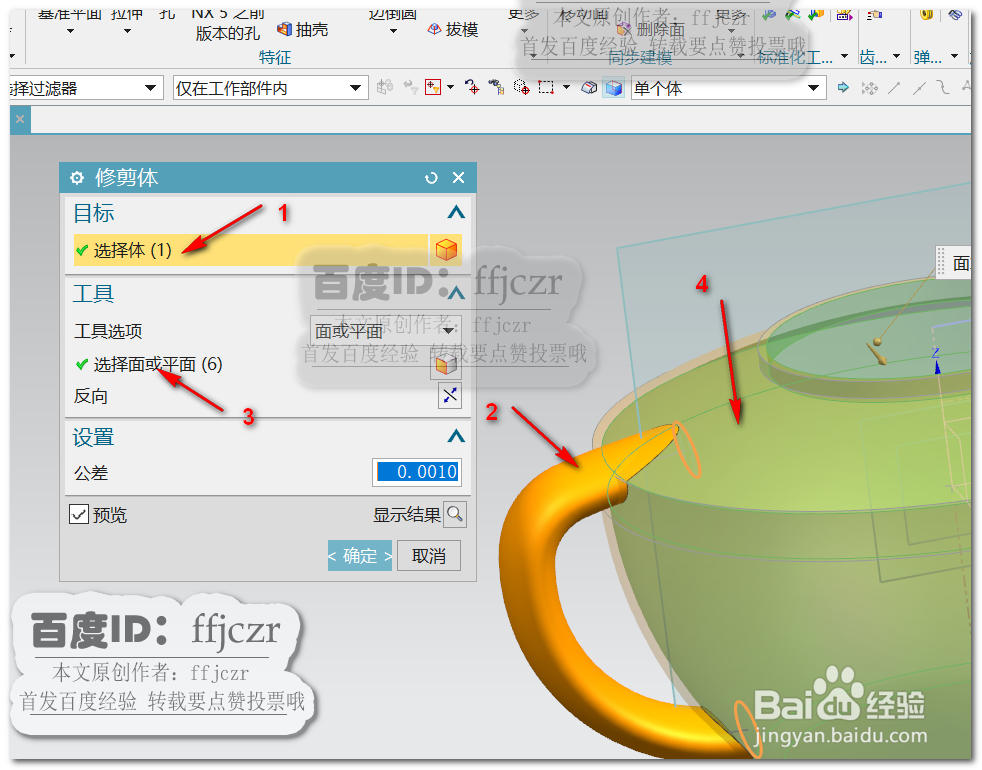The height and width of the screenshot is (770, 982).
Task: Click the reverse direction (反向) icon
Action: [450, 395]
